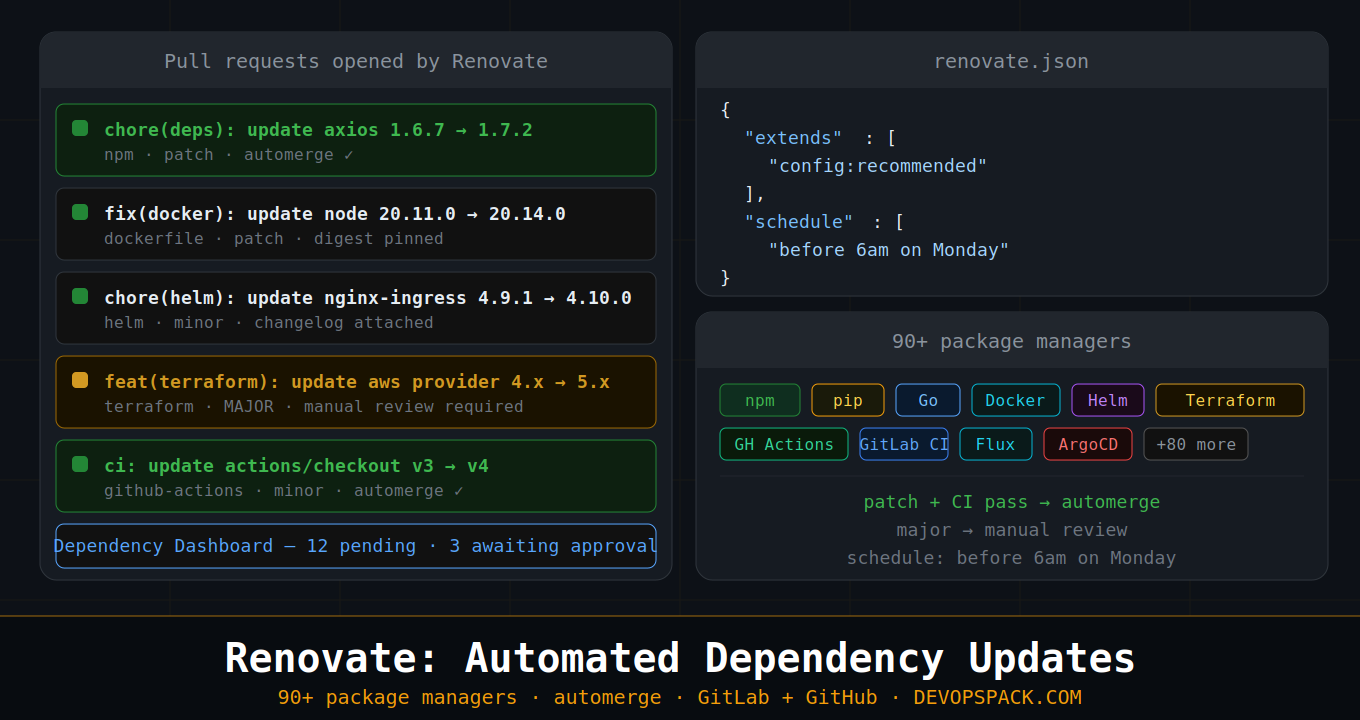Click the '90+ package managers' panel header

coord(1012,341)
